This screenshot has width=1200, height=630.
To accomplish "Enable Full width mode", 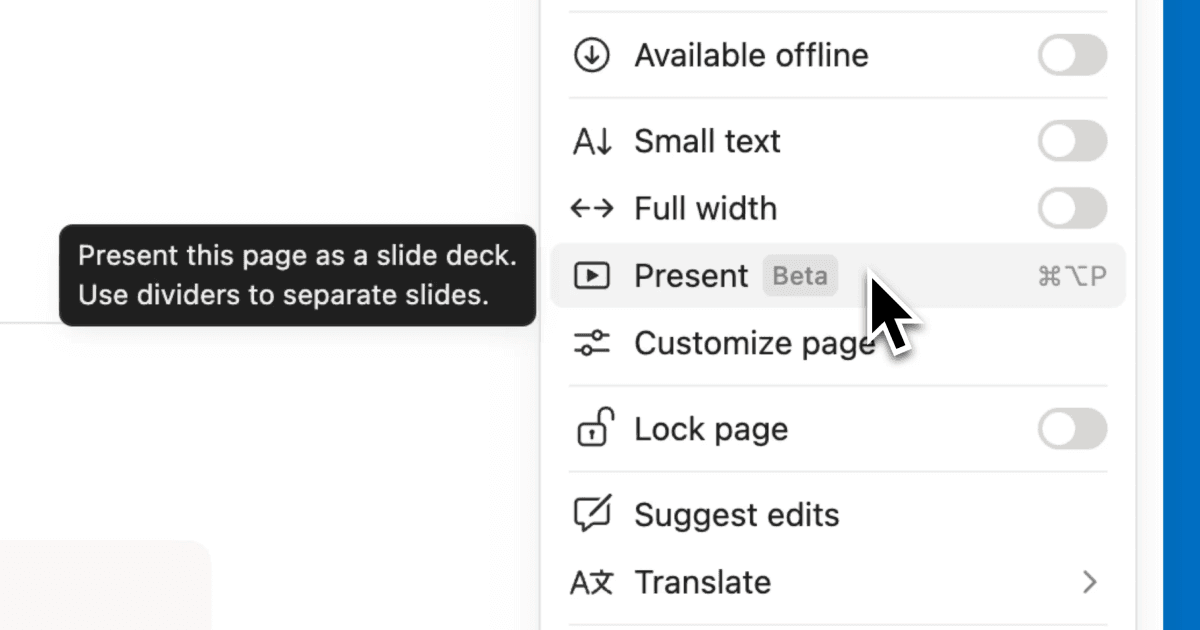I will click(1071, 209).
